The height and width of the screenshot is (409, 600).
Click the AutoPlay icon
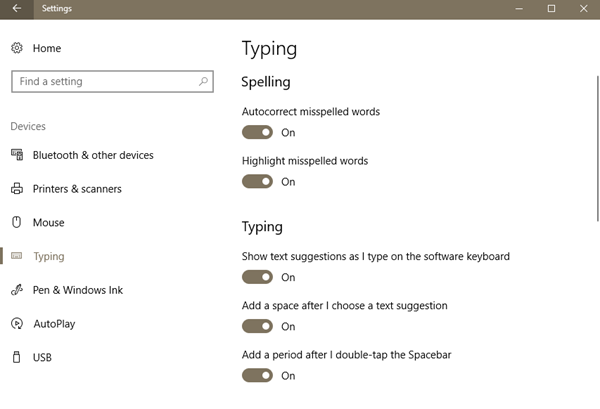coord(17,324)
